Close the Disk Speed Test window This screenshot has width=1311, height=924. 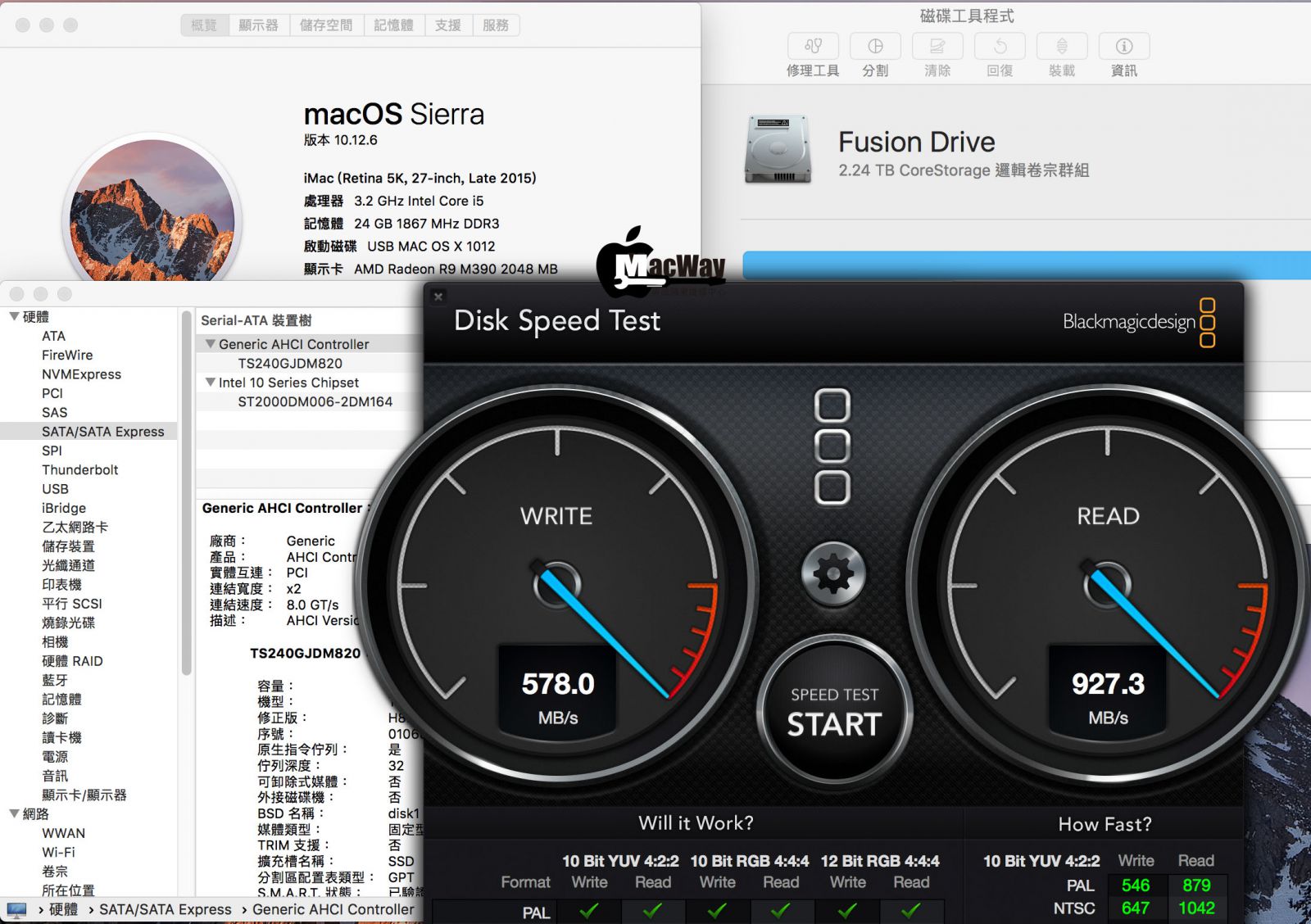[x=438, y=297]
